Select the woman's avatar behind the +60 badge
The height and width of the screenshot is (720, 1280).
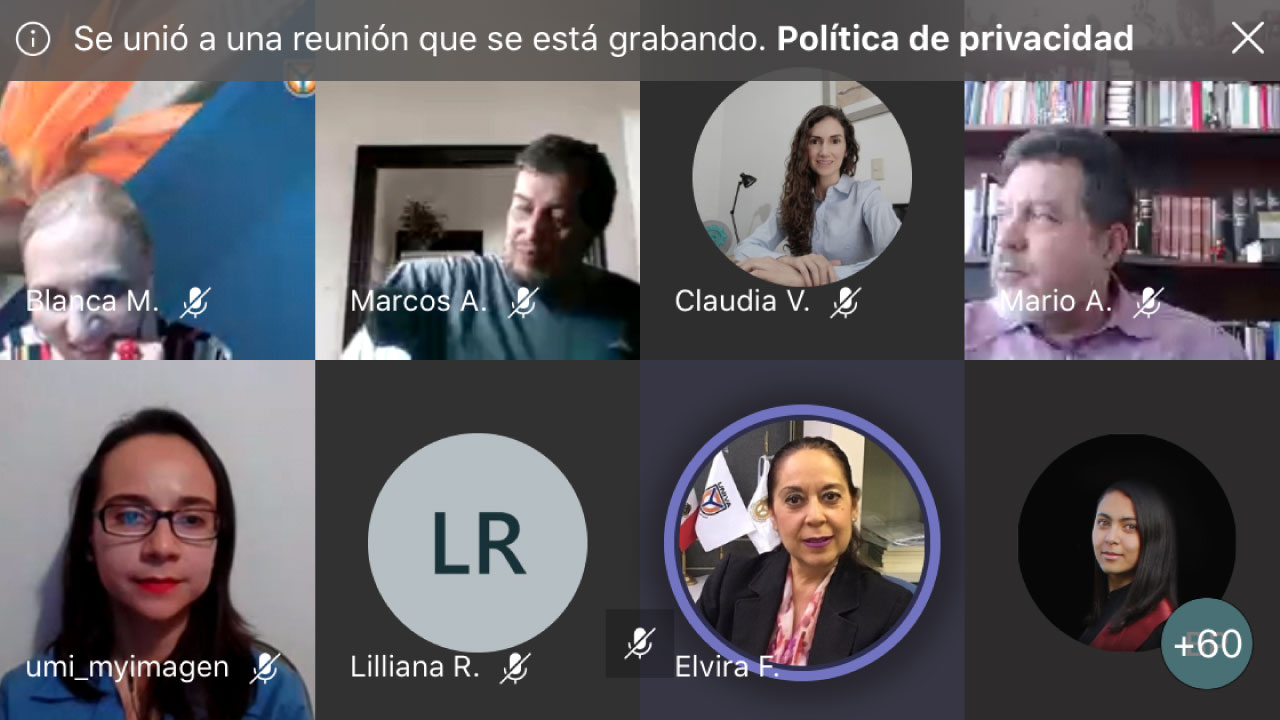[x=1127, y=543]
